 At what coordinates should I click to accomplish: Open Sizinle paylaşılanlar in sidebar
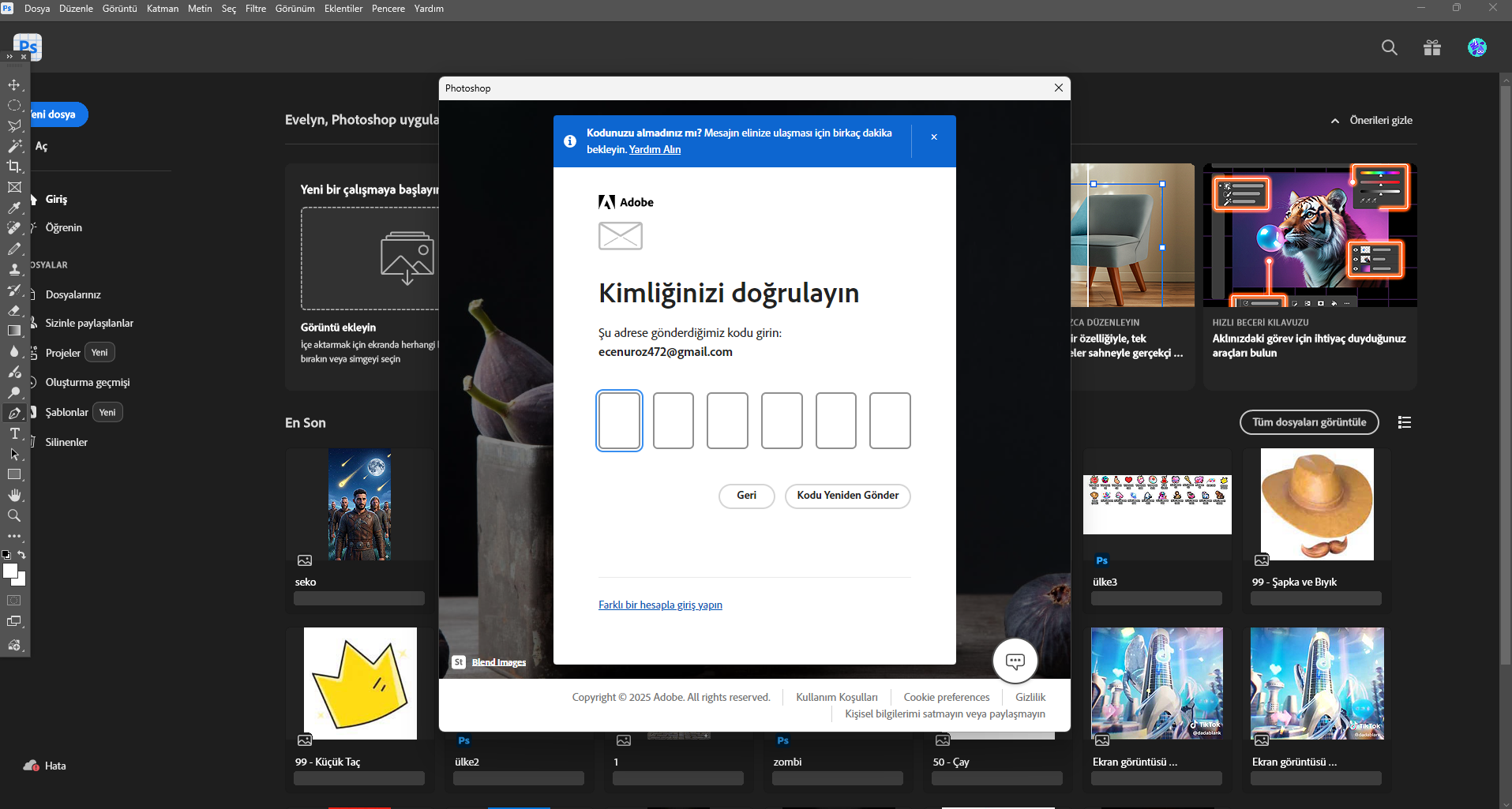click(89, 323)
